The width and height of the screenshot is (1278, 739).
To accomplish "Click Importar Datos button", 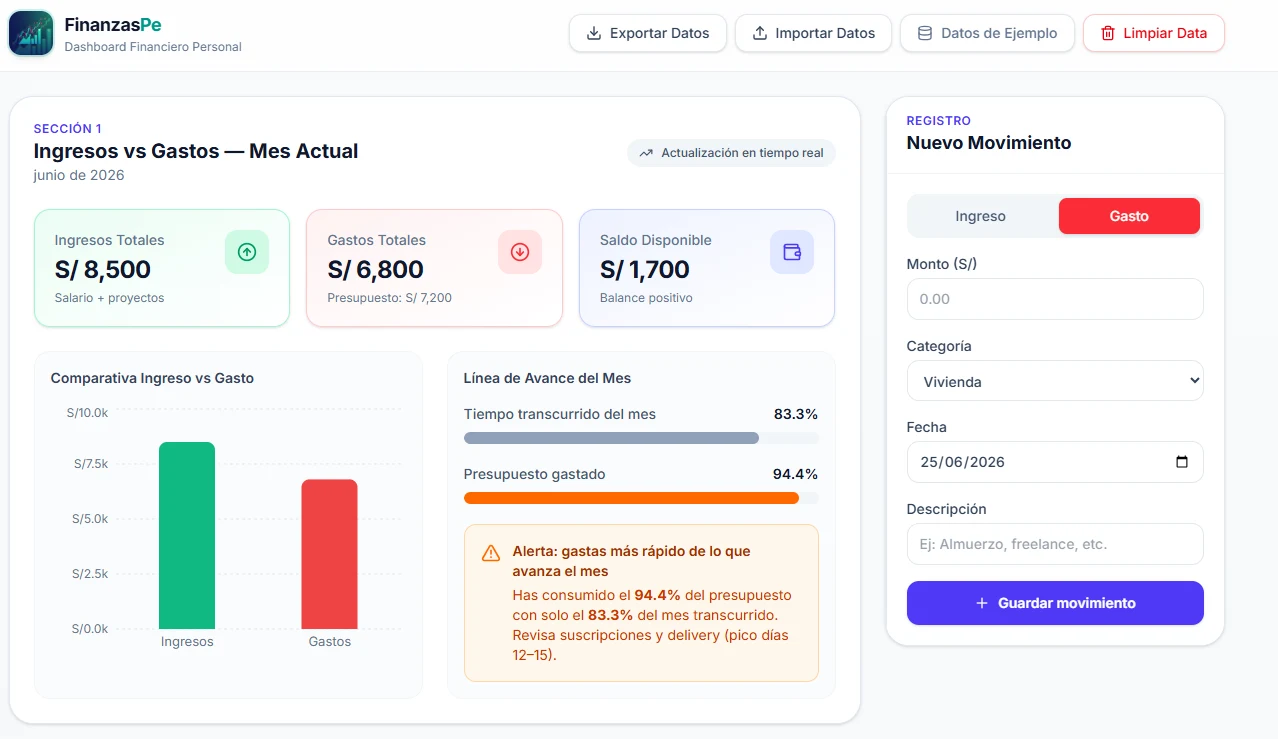I will [x=813, y=33].
